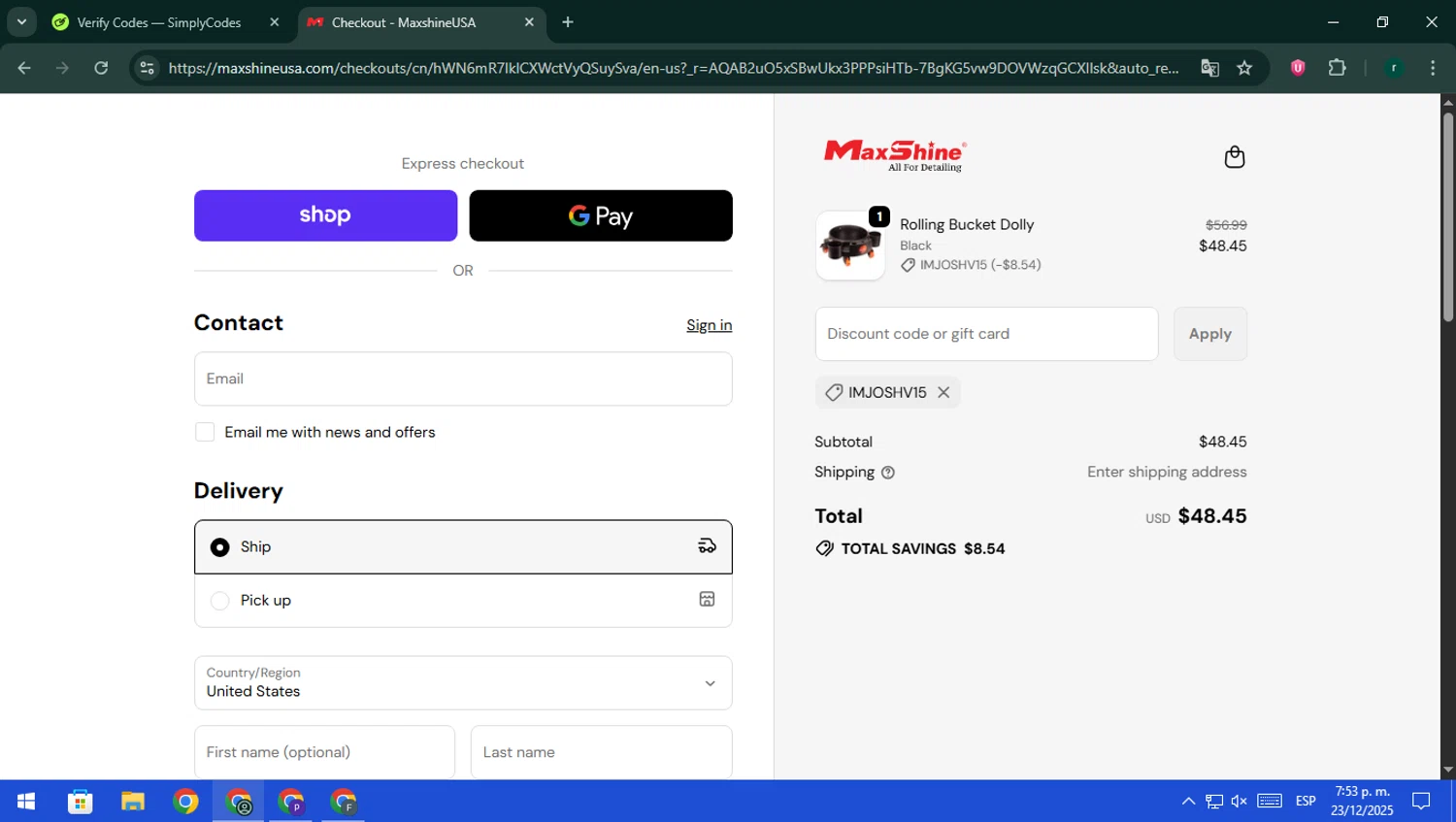Click the page vertical scrollbar
1456x822 pixels.
1447,218
